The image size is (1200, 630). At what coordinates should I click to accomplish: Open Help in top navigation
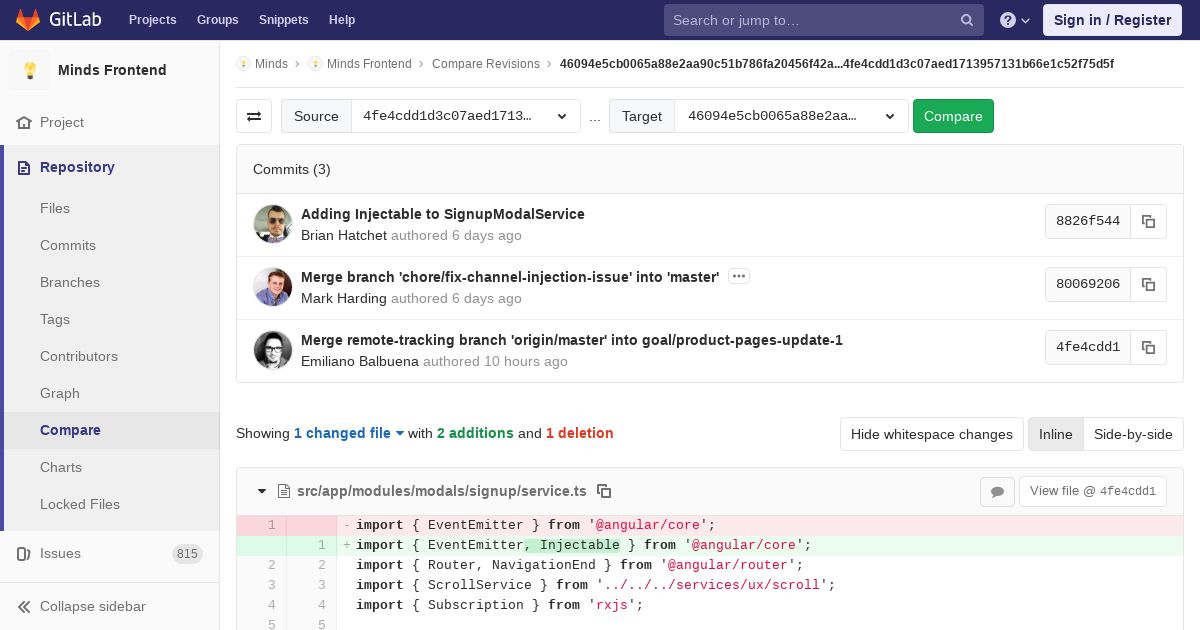pyautogui.click(x=342, y=20)
